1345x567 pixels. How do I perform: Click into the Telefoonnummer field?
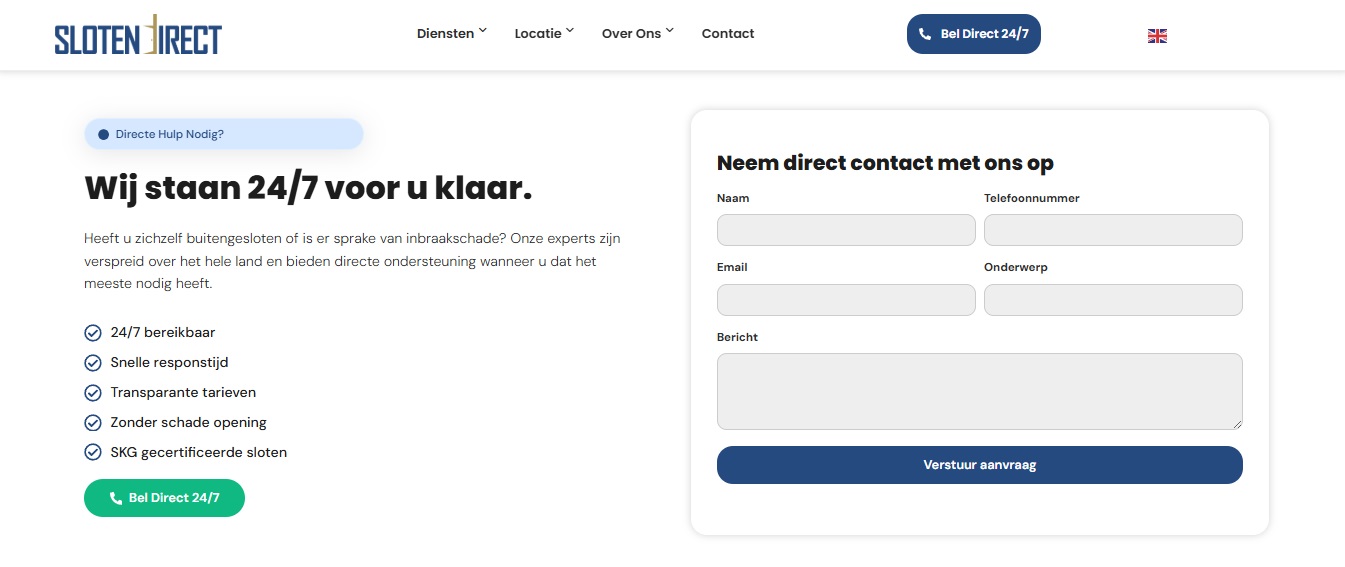point(1113,230)
